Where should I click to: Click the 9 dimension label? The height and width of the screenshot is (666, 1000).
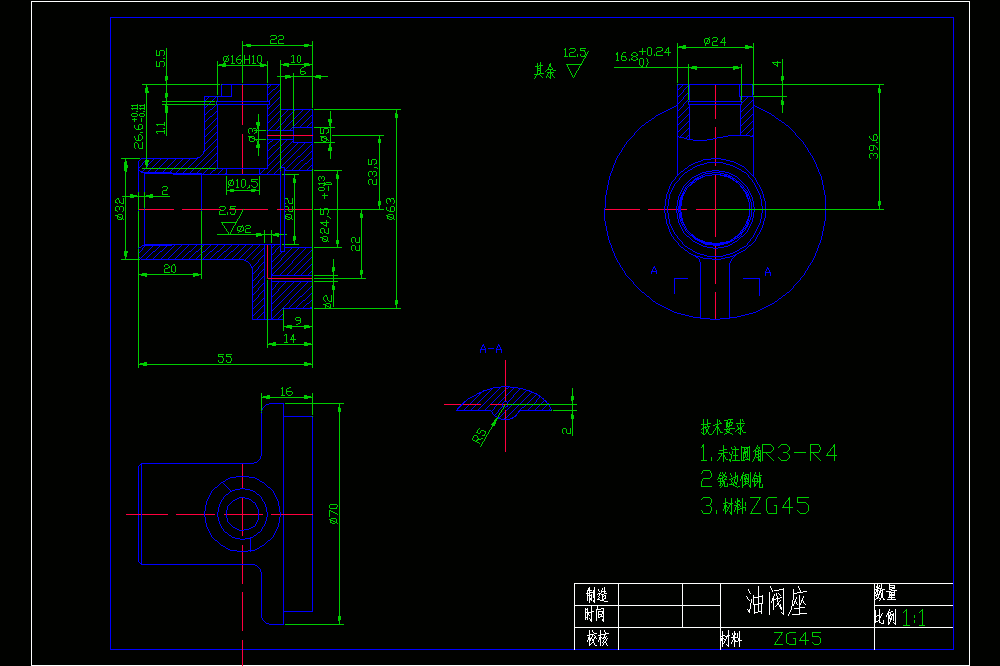click(x=298, y=320)
